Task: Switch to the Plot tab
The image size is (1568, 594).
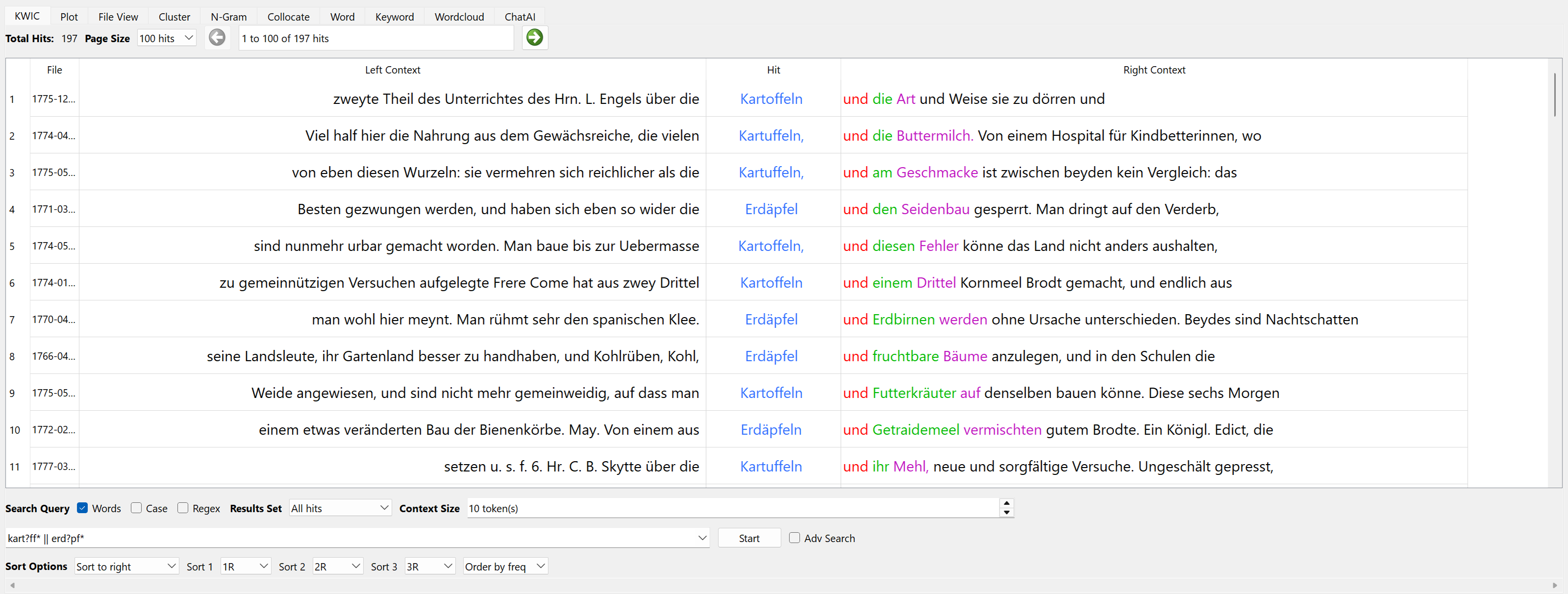Action: point(69,17)
